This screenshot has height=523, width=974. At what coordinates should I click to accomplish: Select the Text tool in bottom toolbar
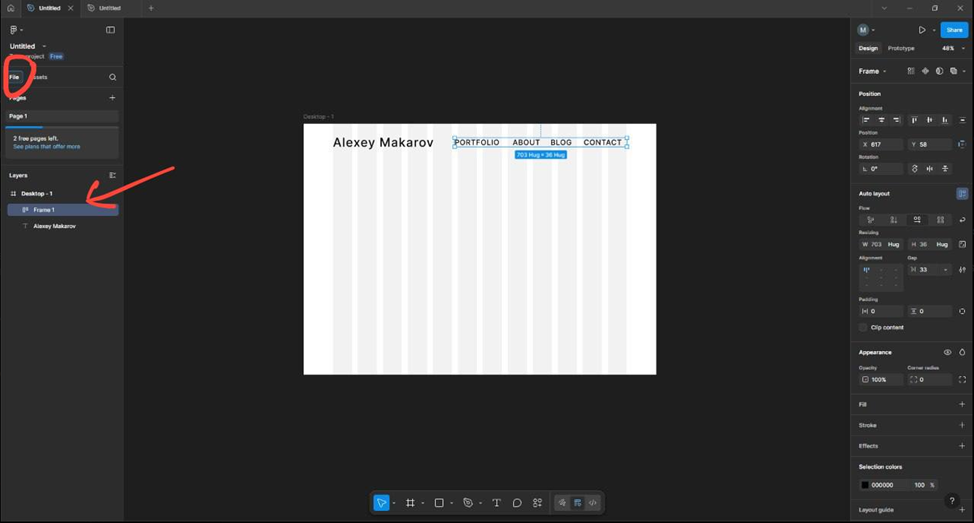tap(496, 503)
